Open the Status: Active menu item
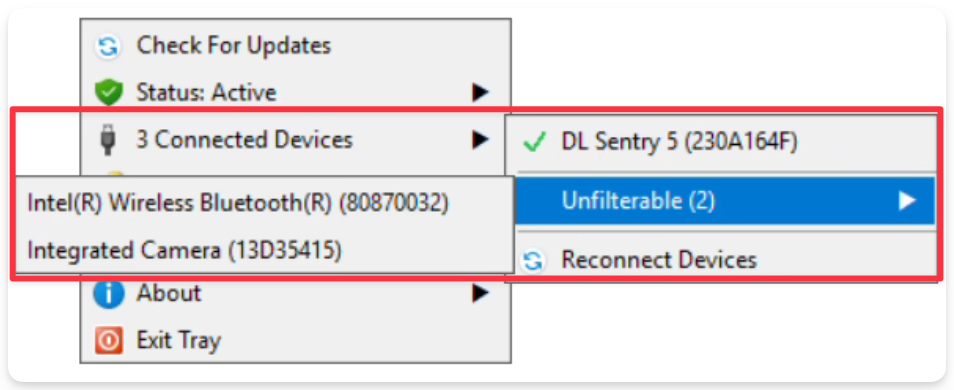This screenshot has width=954, height=390. [x=295, y=92]
